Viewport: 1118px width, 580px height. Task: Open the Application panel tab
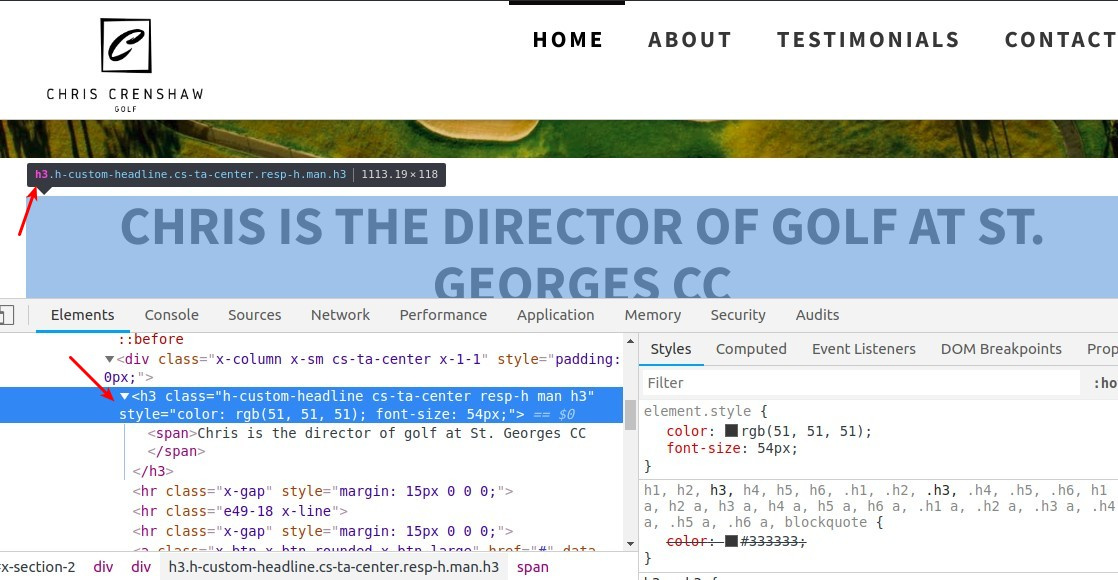tap(555, 315)
